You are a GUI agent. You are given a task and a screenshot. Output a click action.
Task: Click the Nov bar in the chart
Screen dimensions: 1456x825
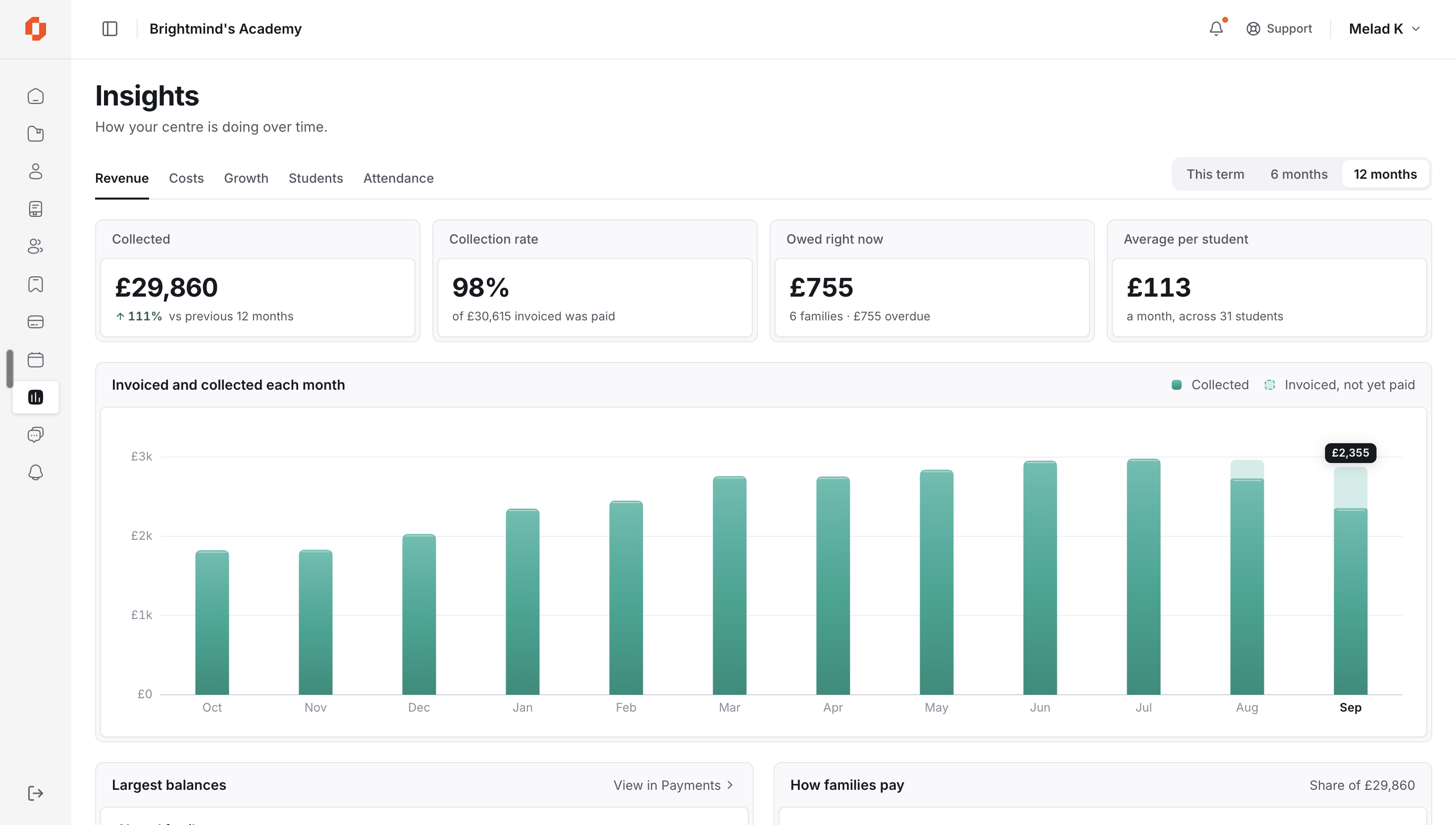(315, 622)
